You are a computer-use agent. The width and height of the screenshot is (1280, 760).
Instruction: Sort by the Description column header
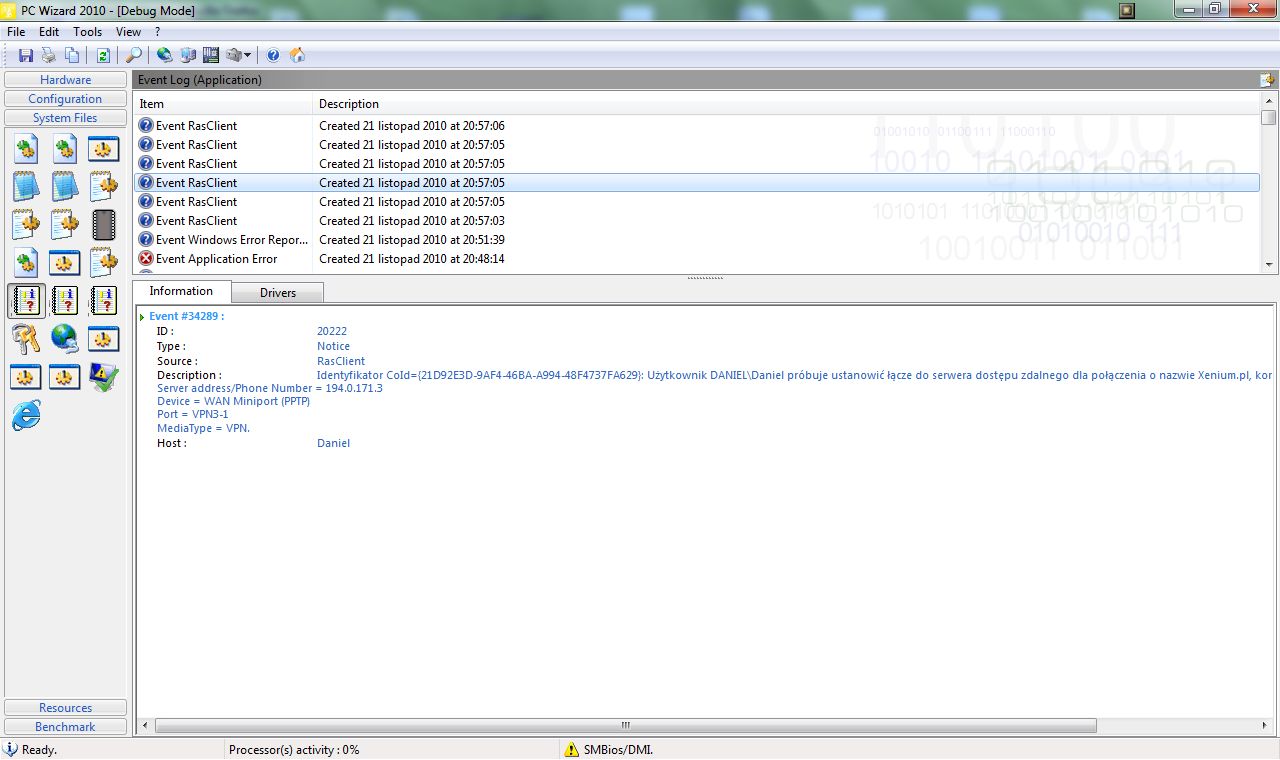pyautogui.click(x=786, y=104)
